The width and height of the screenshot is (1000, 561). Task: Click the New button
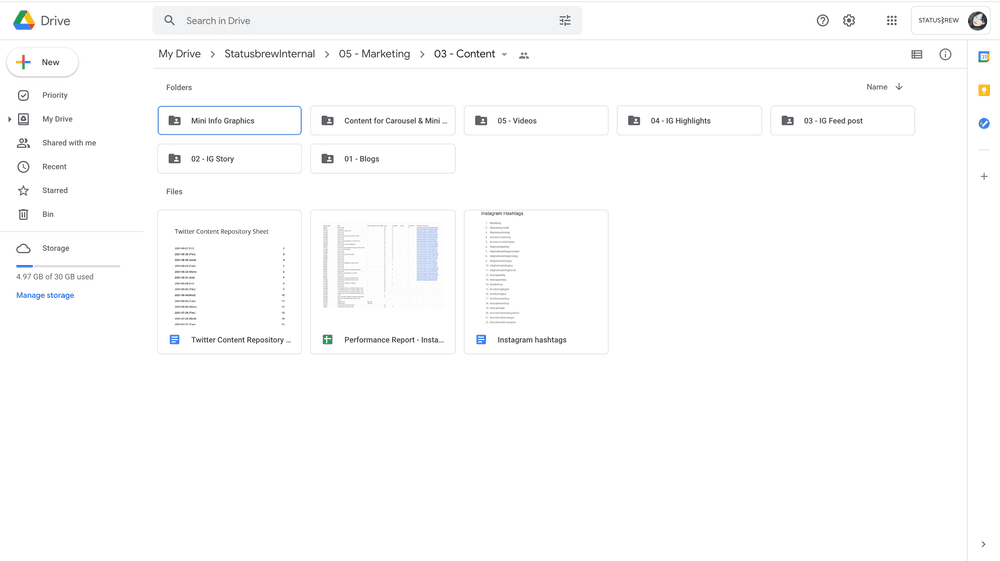point(42,62)
